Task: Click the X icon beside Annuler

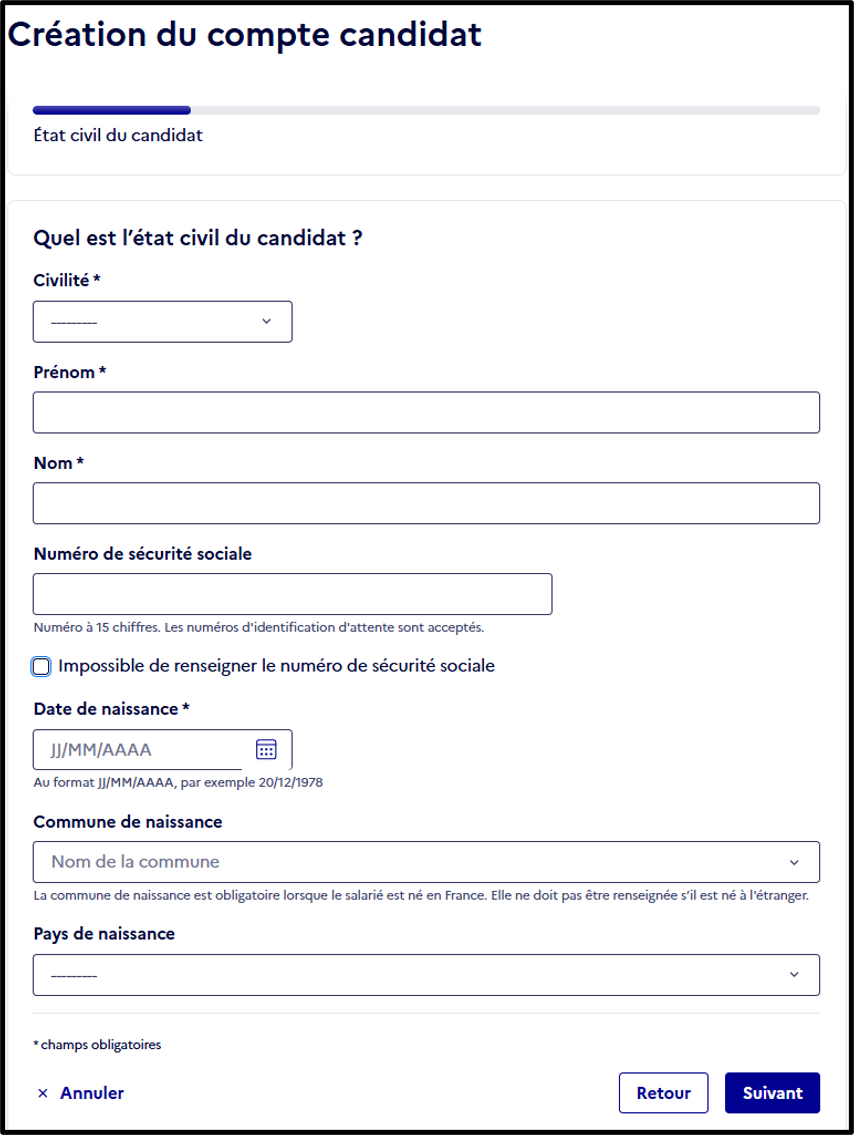Action: (x=43, y=1093)
